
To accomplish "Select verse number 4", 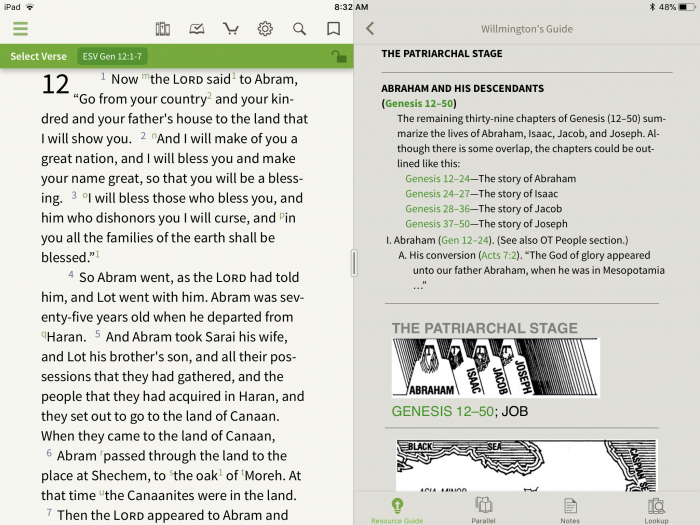I will [71, 274].
